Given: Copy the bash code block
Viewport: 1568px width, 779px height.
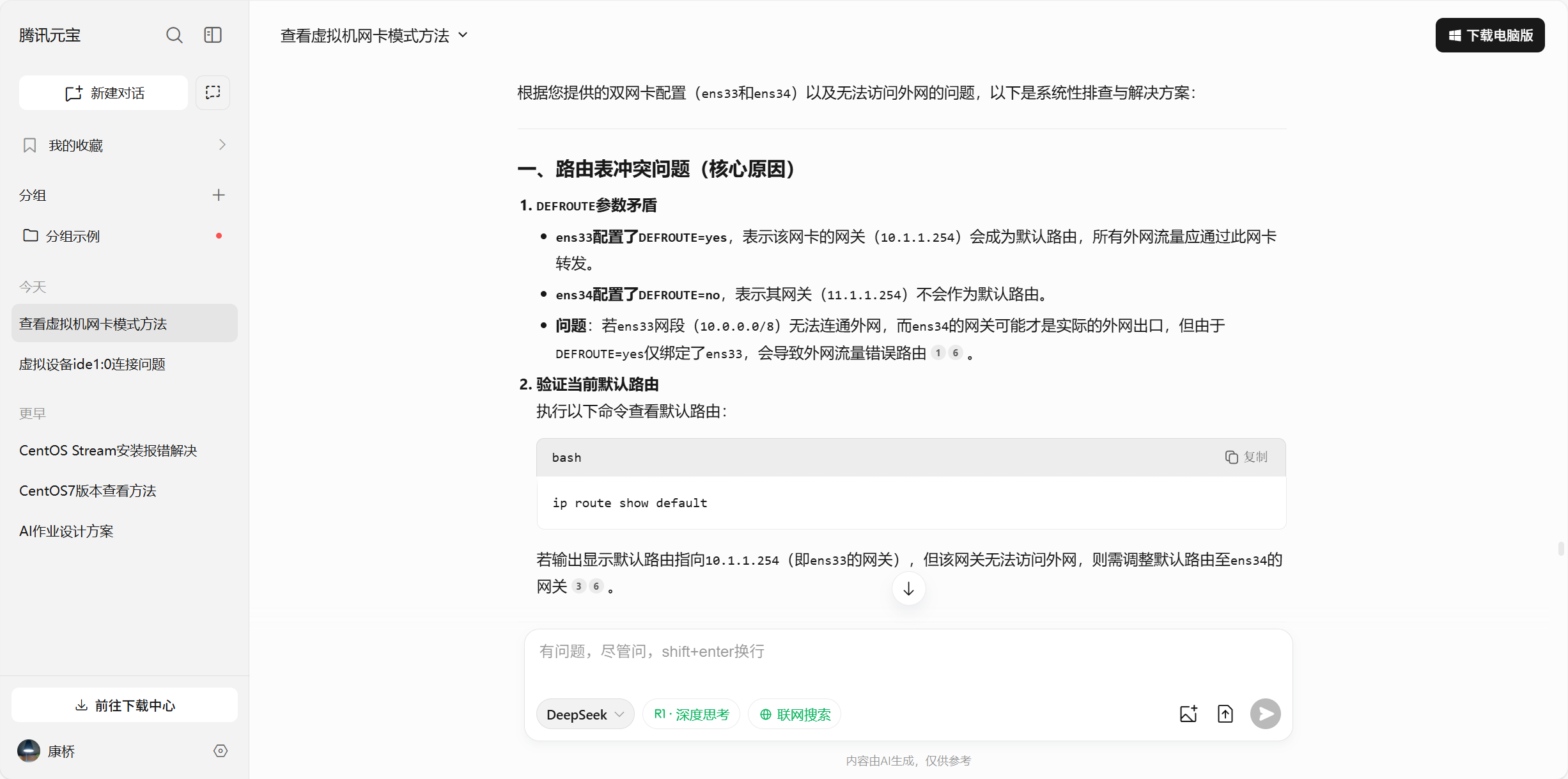Looking at the screenshot, I should (x=1246, y=457).
